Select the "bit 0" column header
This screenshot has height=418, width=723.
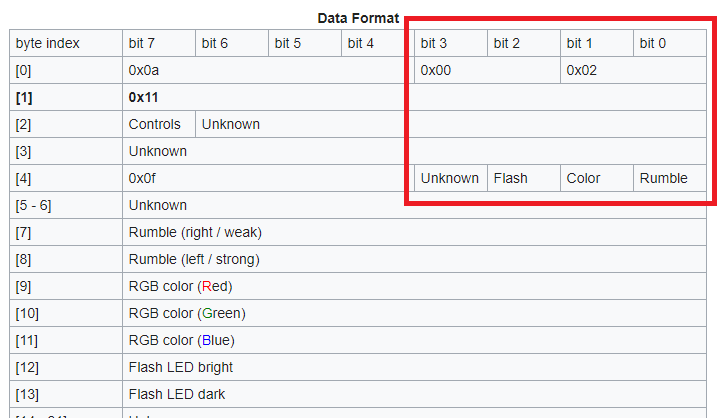(x=653, y=43)
